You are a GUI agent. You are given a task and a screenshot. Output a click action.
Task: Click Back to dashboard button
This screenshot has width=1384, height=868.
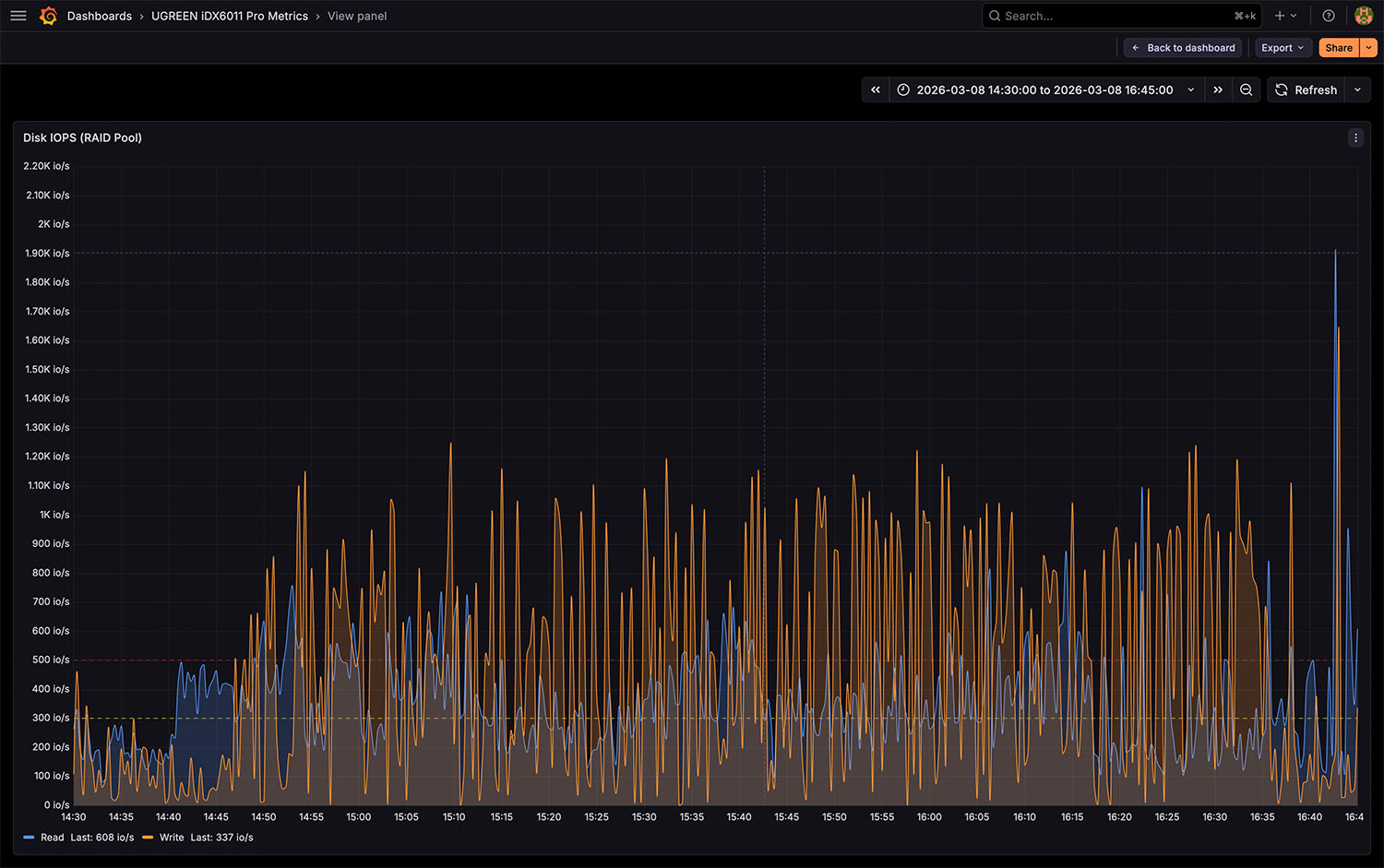point(1183,48)
